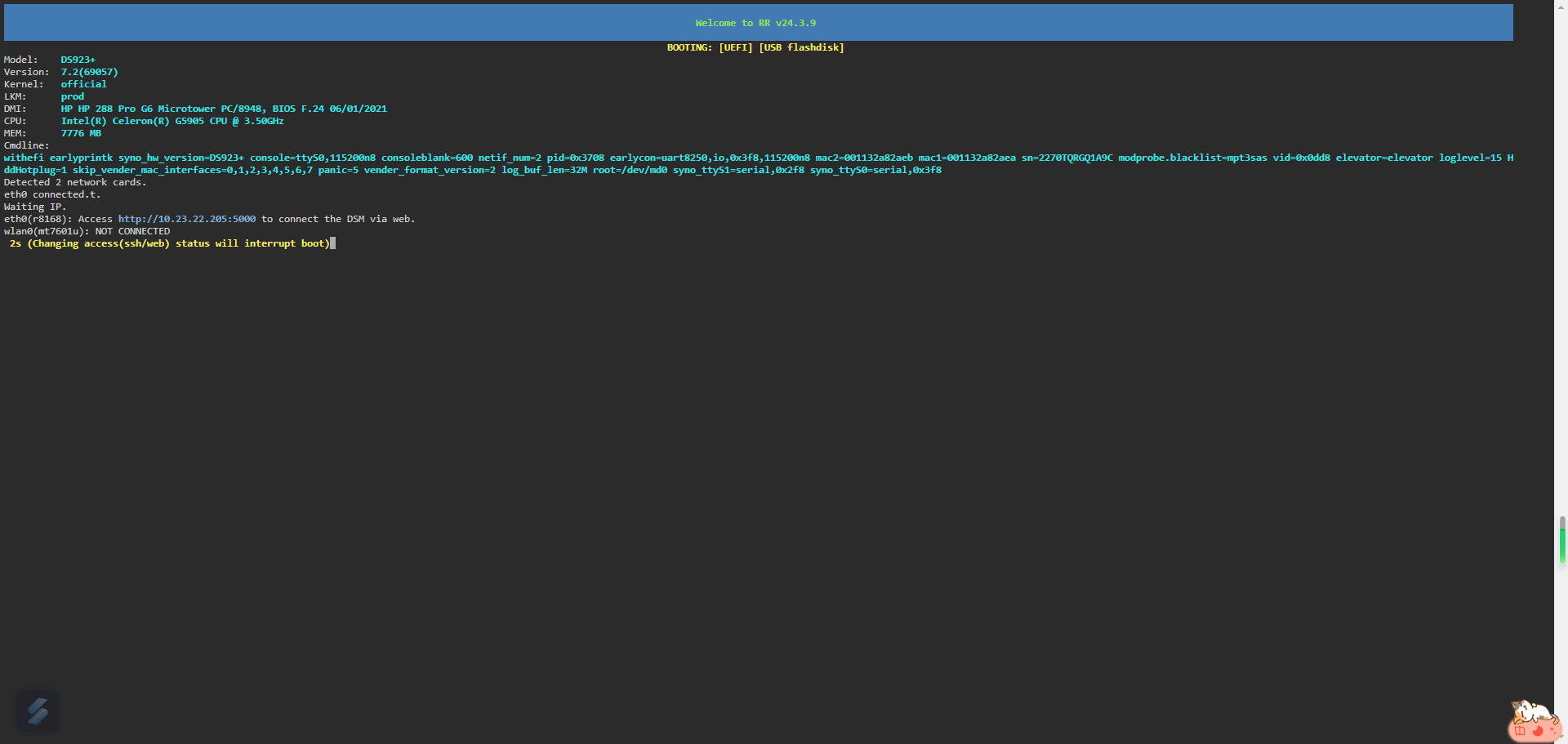Click the vertical scrollbar green thumb
The width and height of the screenshot is (1568, 744).
(1562, 540)
